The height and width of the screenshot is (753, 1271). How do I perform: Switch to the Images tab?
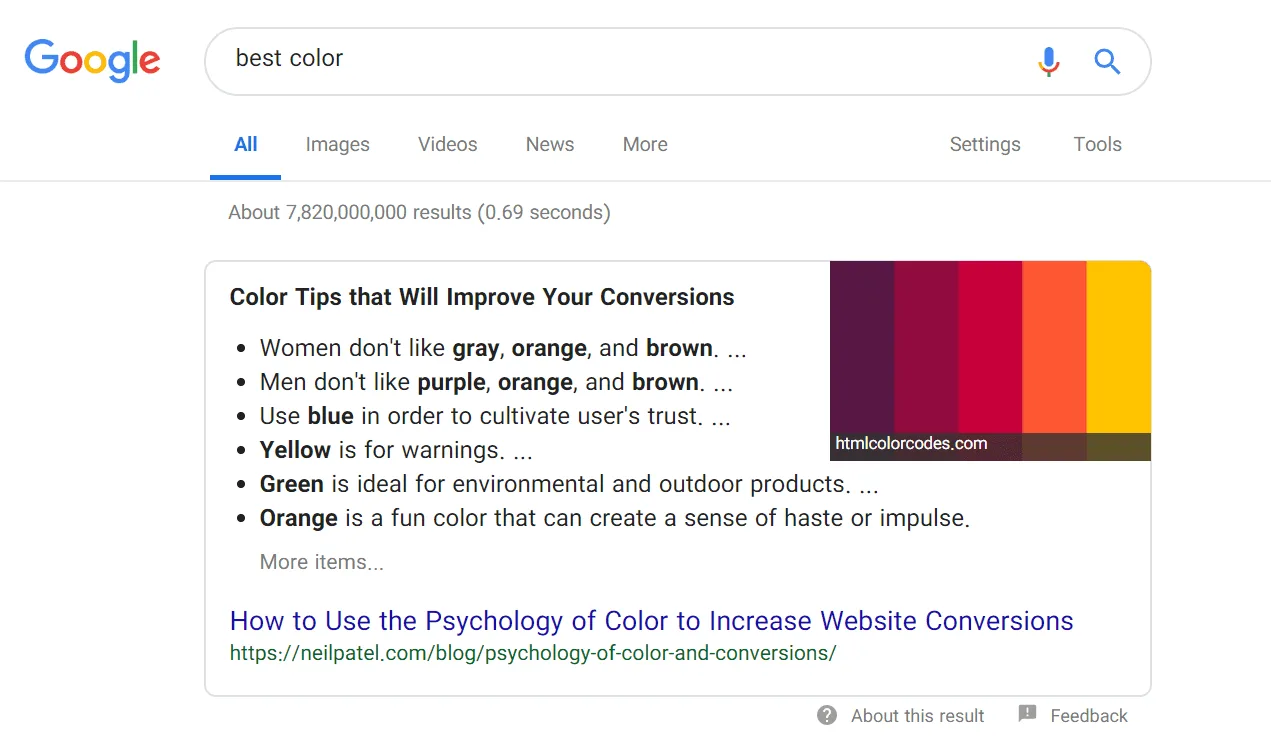[x=337, y=145]
